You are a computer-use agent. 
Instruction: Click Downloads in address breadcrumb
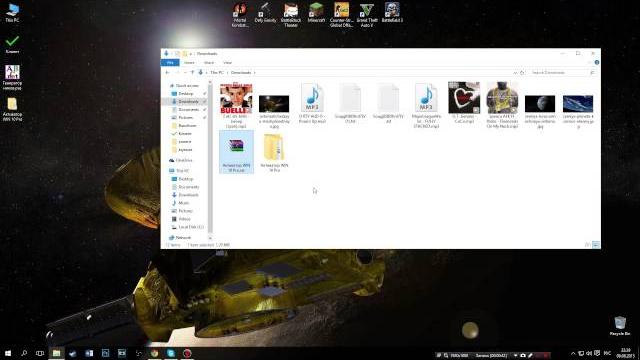click(x=241, y=73)
